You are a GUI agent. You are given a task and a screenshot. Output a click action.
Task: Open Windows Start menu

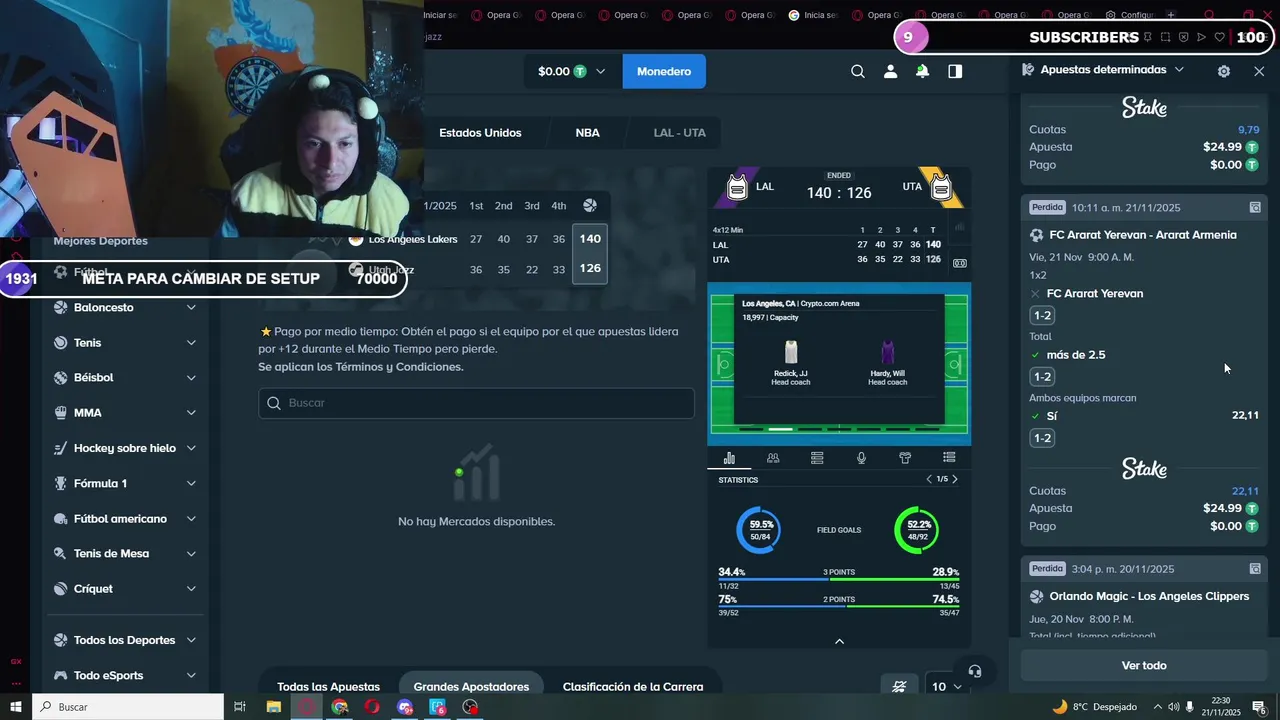pyautogui.click(x=15, y=707)
